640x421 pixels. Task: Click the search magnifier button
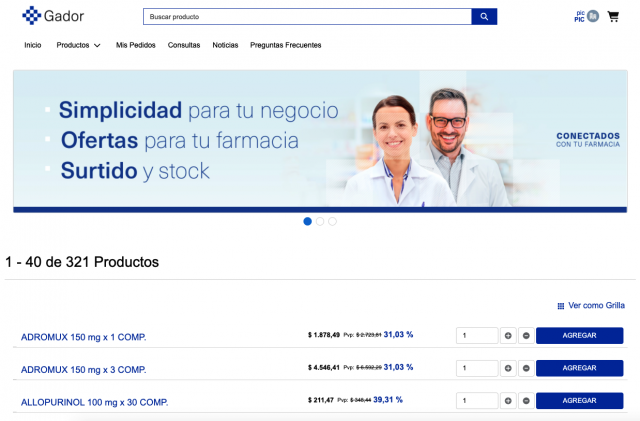click(x=484, y=17)
